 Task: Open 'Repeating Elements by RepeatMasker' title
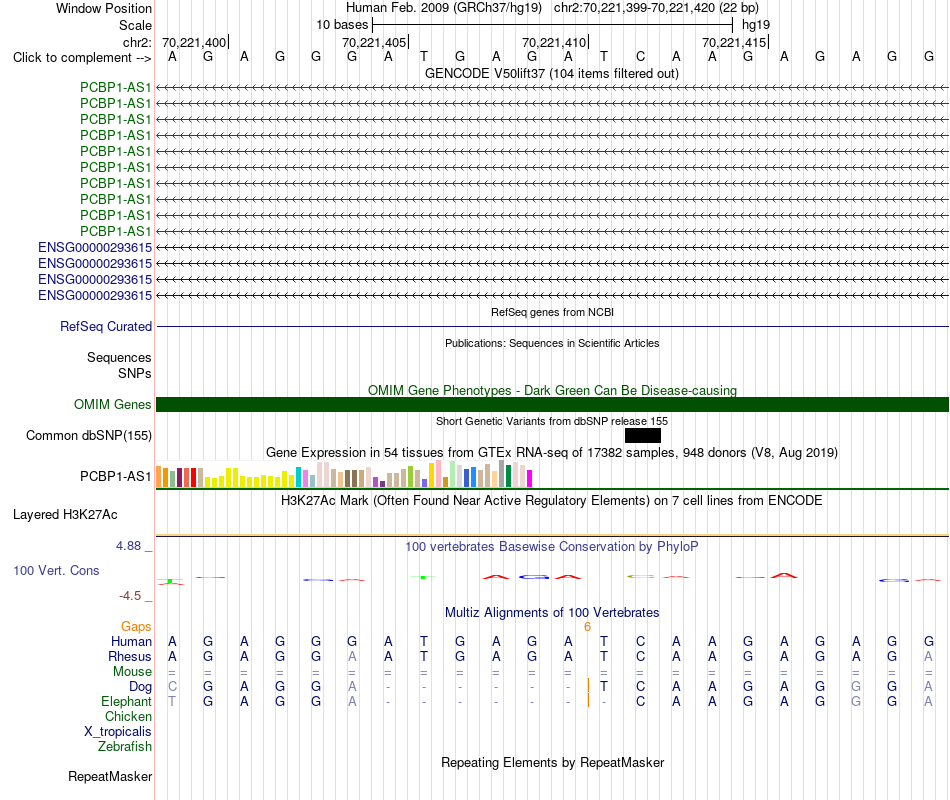click(x=552, y=762)
